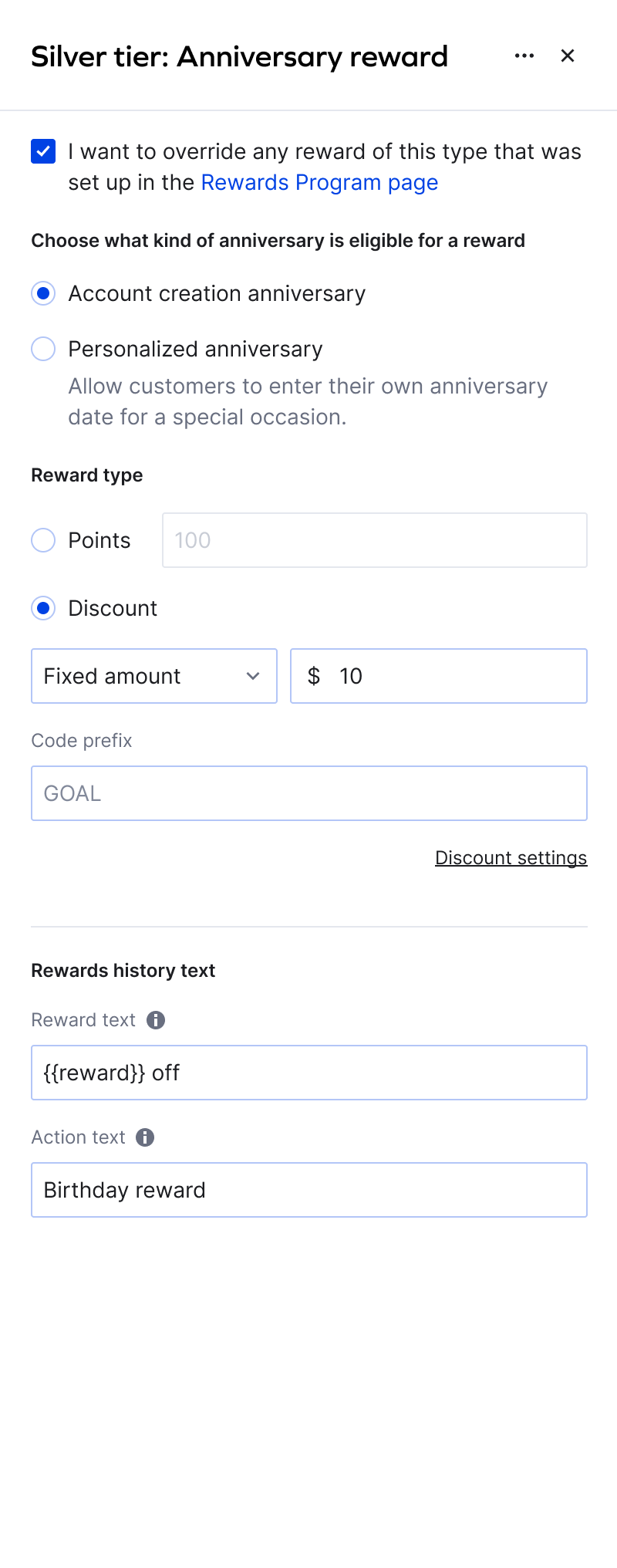Choose the Discount reward type
Screen dimensions: 617x1568
pyautogui.click(x=43, y=608)
